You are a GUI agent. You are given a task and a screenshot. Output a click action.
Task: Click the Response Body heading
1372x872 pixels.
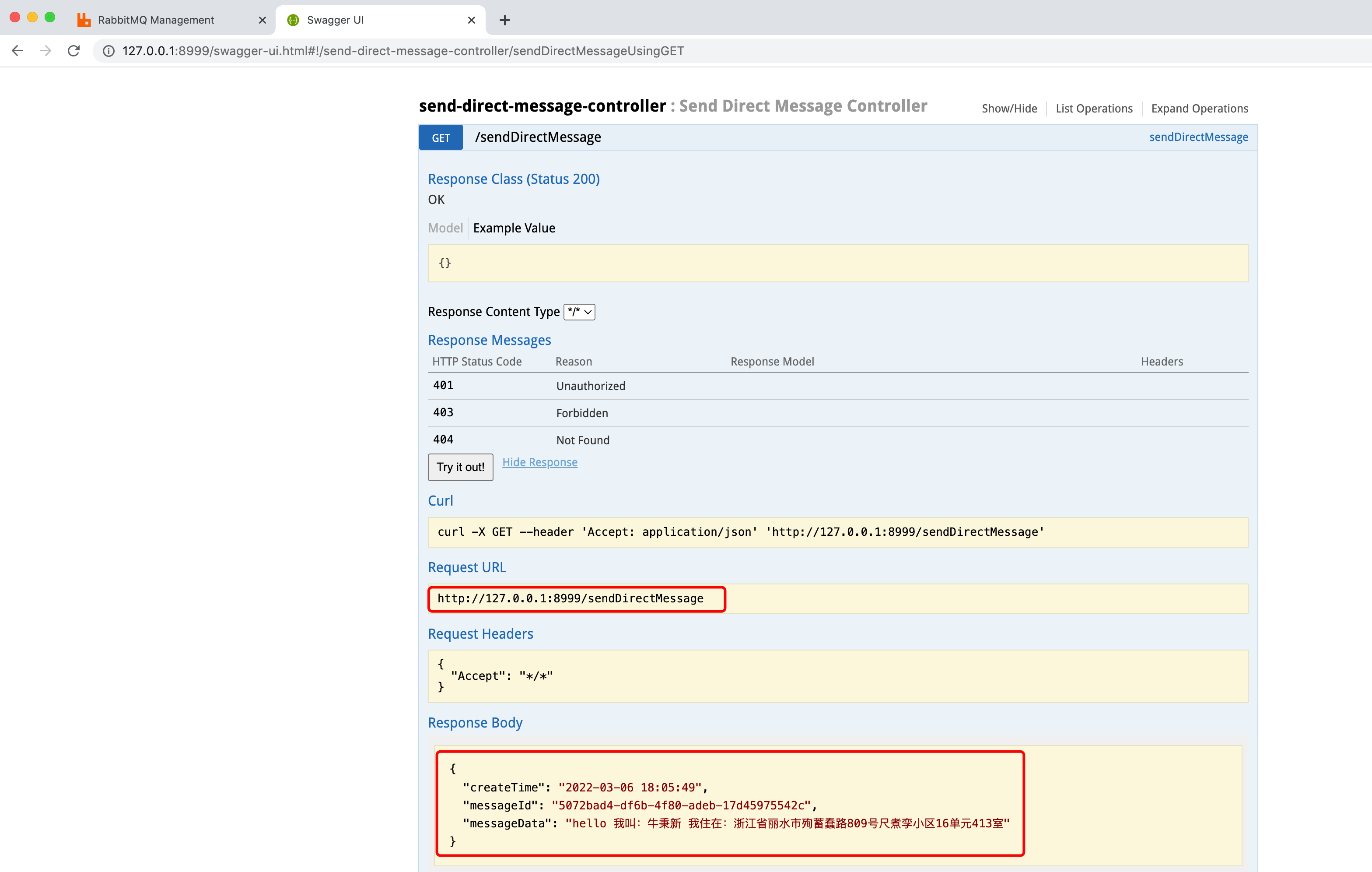tap(475, 723)
